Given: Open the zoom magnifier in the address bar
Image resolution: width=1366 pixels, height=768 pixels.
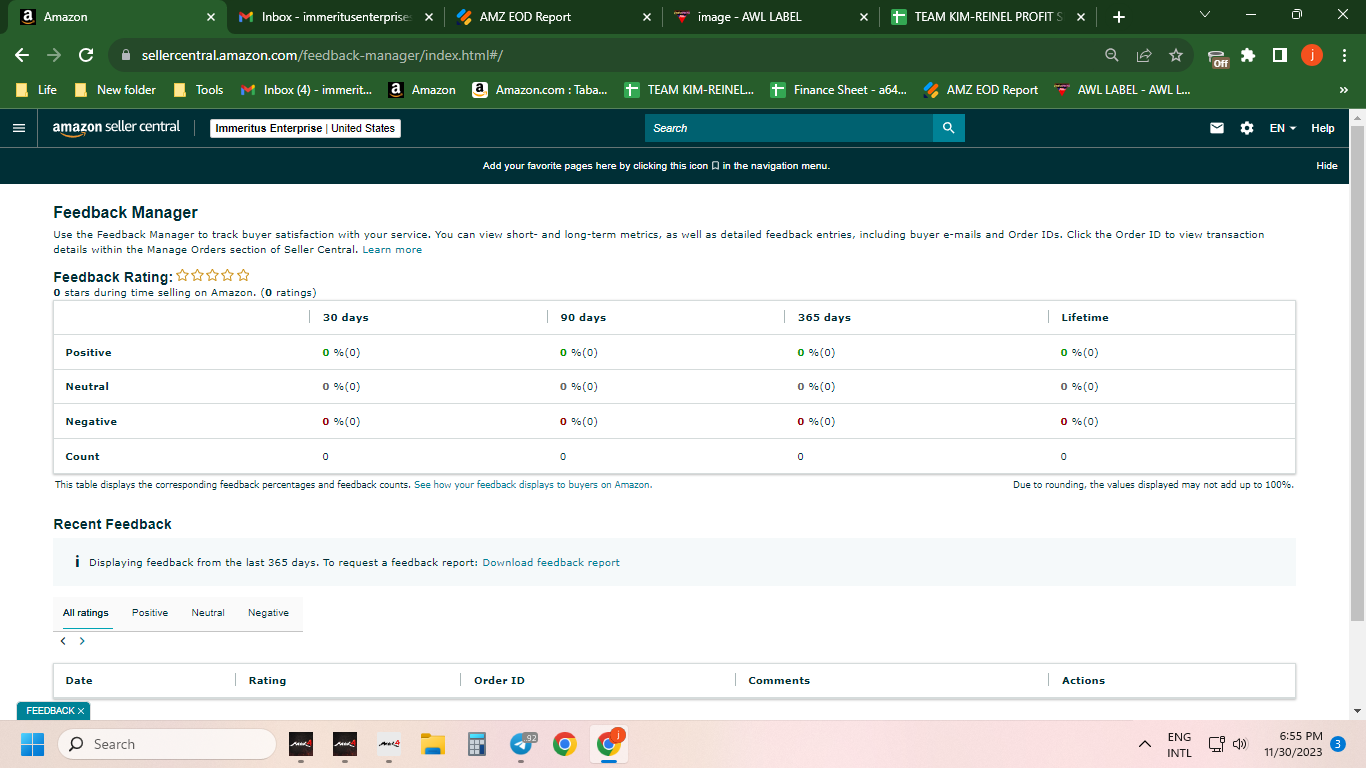Looking at the screenshot, I should (x=1112, y=55).
